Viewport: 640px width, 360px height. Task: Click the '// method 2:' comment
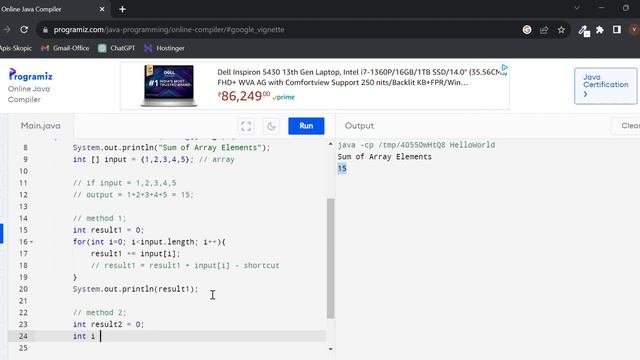[100, 313]
